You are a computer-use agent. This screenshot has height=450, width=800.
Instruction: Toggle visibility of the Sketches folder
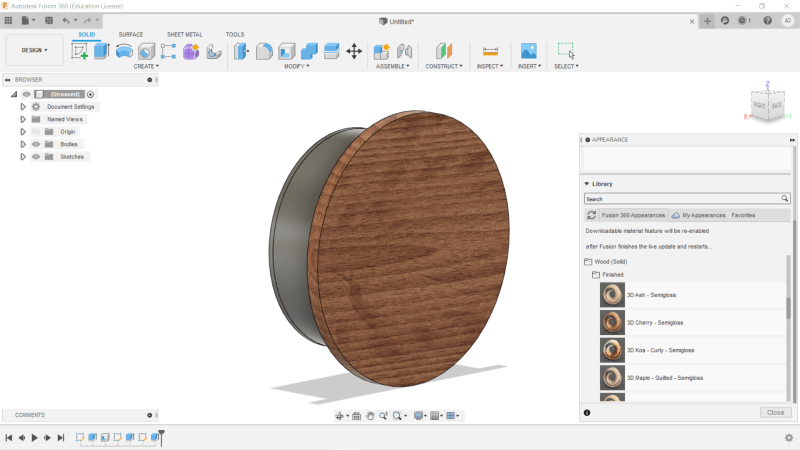pyautogui.click(x=36, y=157)
